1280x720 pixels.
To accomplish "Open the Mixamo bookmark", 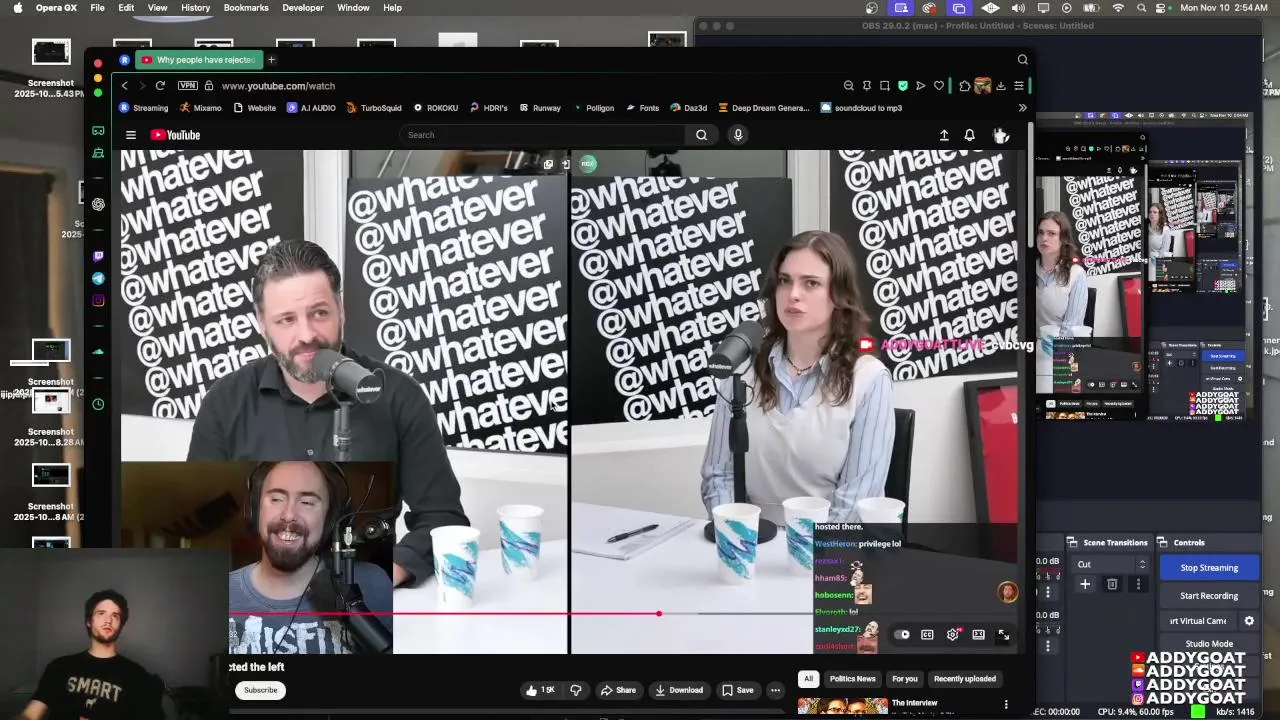I will click(x=201, y=108).
